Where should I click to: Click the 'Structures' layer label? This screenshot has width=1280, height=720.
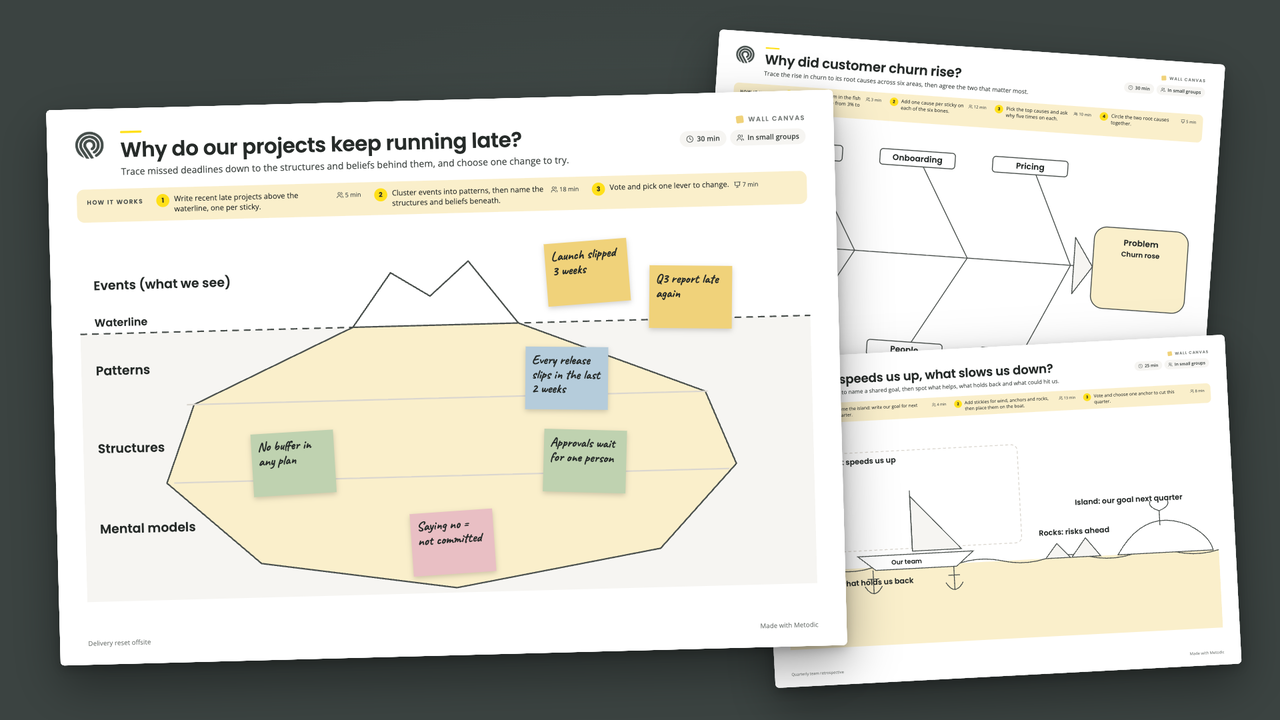(131, 448)
